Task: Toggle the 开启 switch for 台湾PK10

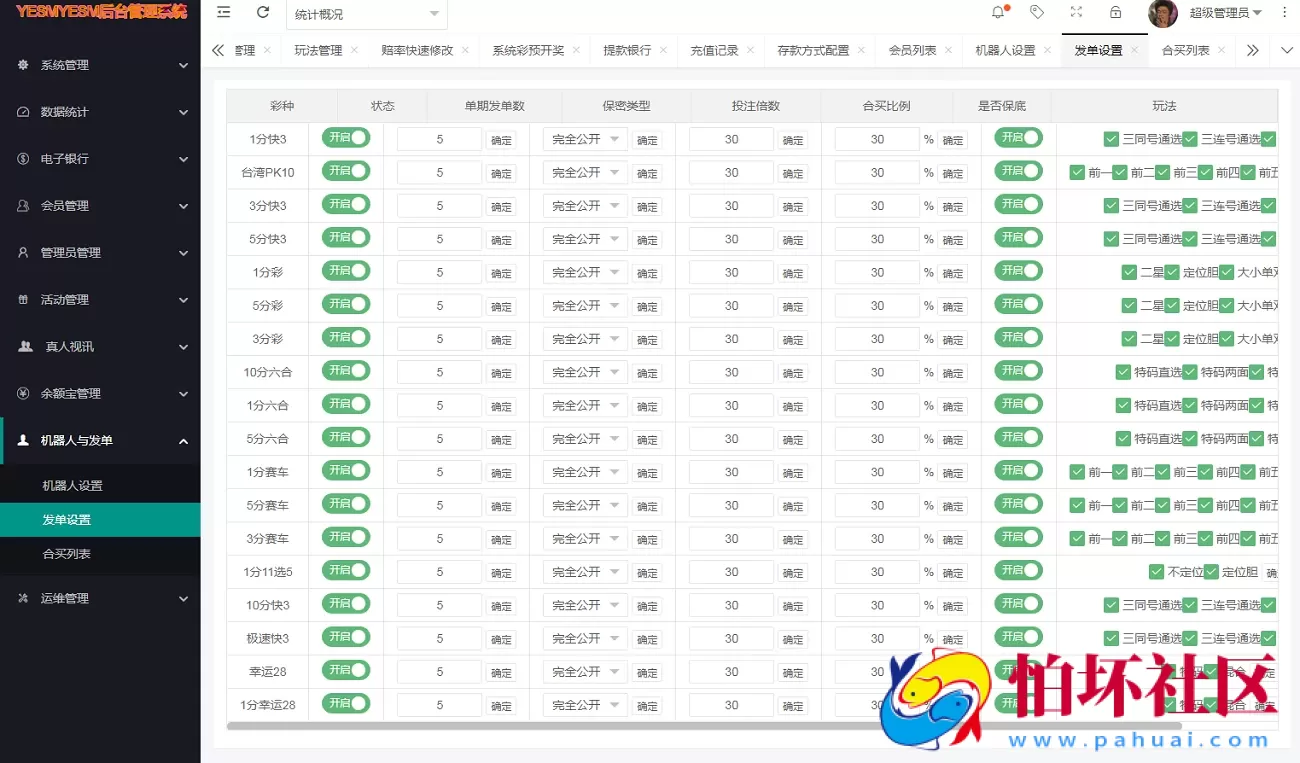Action: 345,171
